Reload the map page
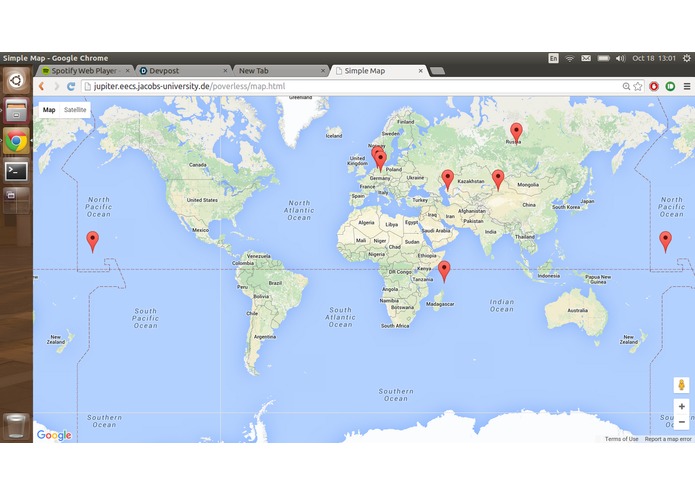Image resolution: width=695 pixels, height=494 pixels. (x=71, y=86)
